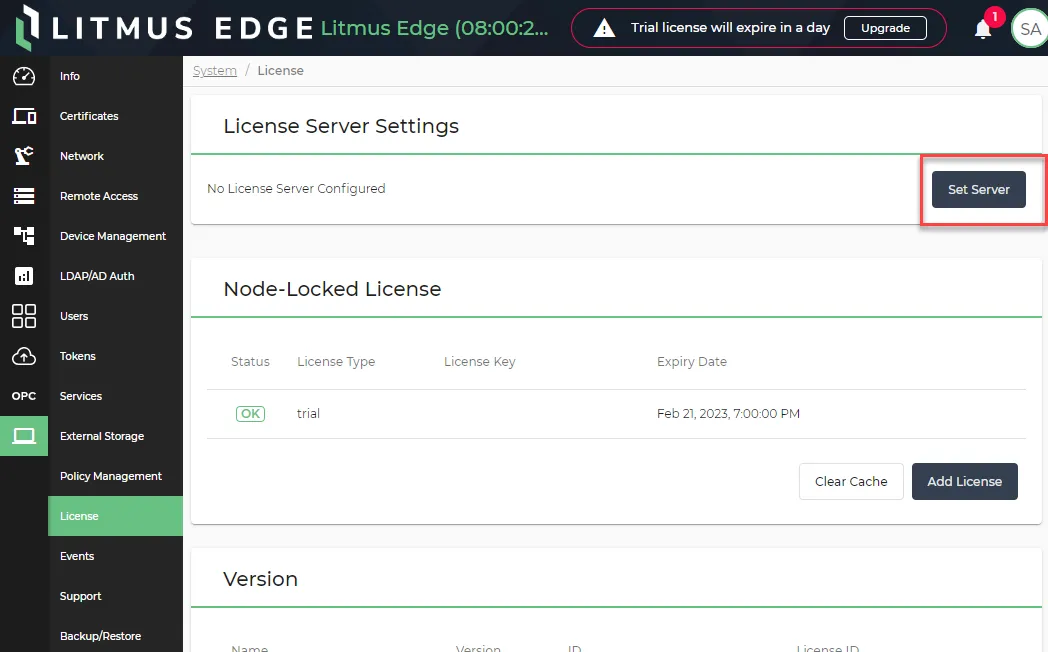Click the Clear Cache button
Viewport: 1048px width, 652px height.
click(x=851, y=482)
